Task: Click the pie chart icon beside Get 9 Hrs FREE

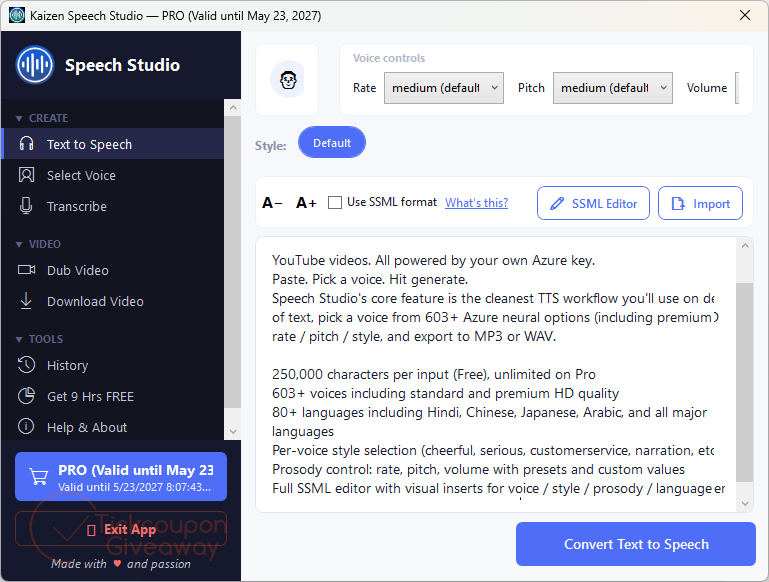Action: coord(26,396)
